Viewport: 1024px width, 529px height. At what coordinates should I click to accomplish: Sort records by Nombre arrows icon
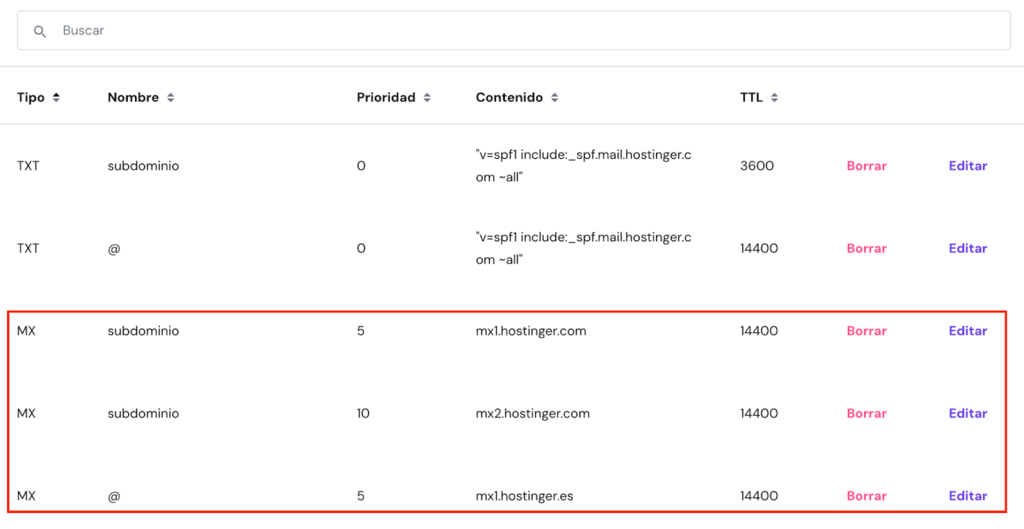(x=171, y=98)
